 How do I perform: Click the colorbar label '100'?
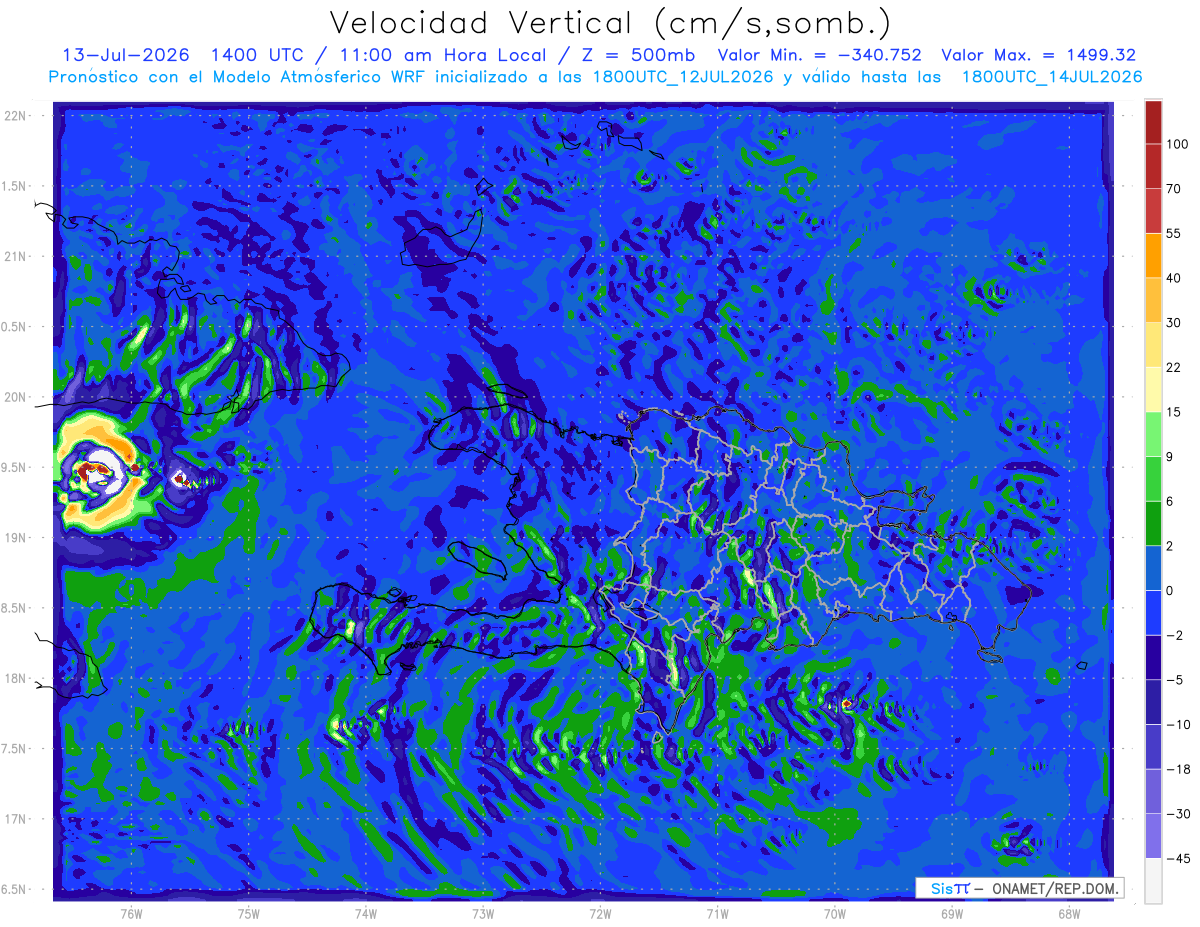click(1176, 144)
